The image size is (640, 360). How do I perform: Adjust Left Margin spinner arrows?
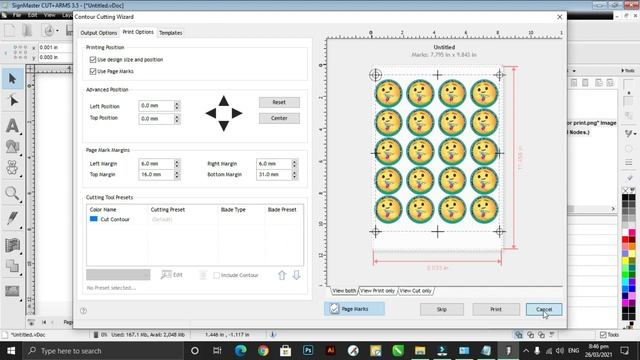(x=177, y=163)
